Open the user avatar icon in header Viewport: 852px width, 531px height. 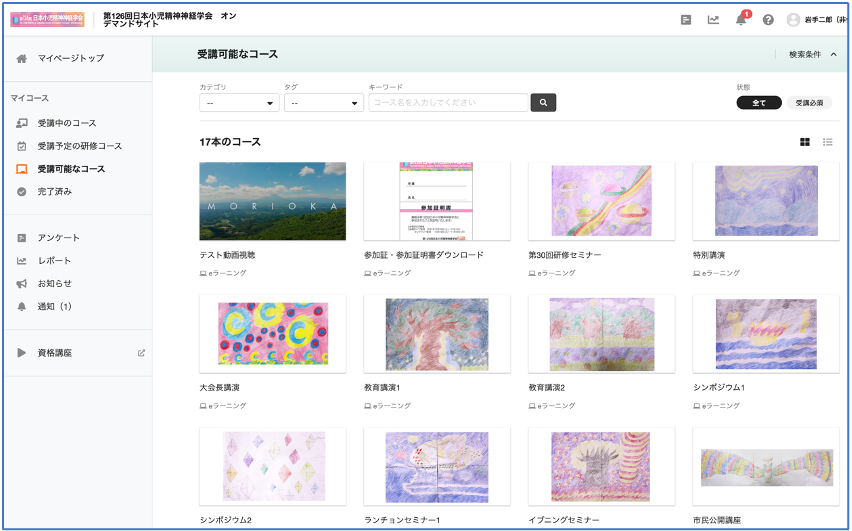tap(793, 20)
